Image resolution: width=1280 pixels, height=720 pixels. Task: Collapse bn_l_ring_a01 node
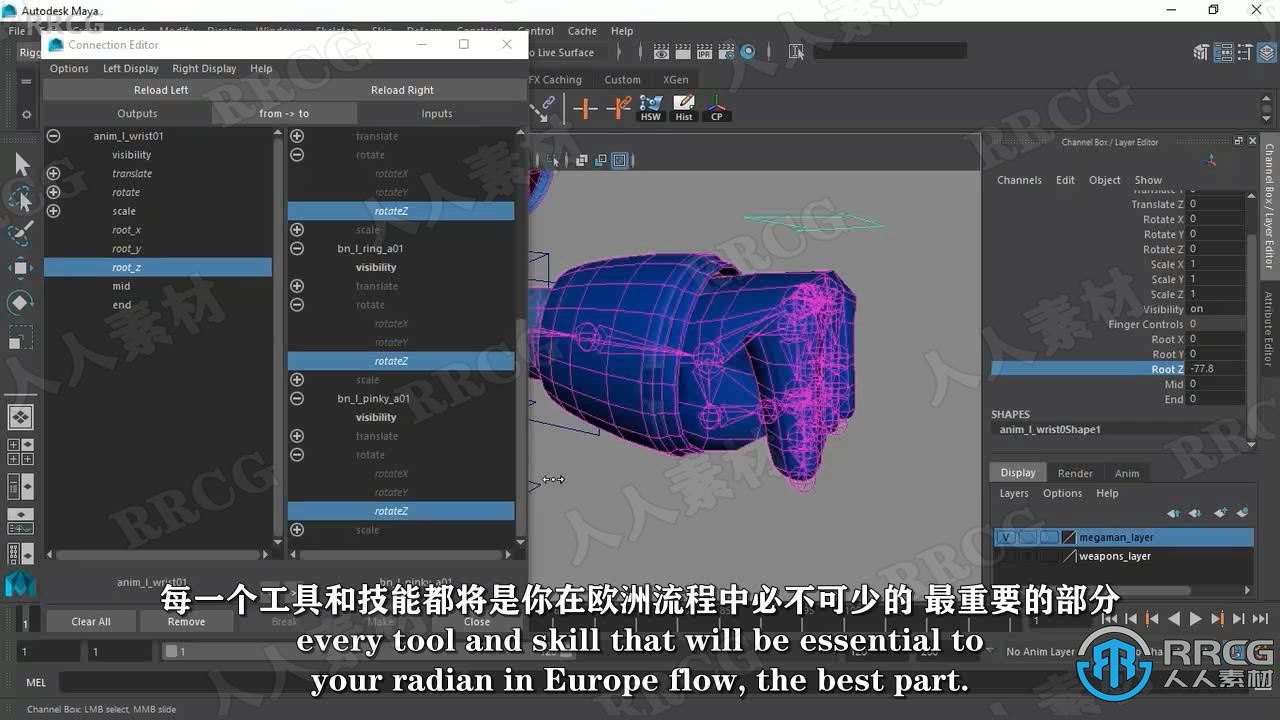pyautogui.click(x=297, y=248)
